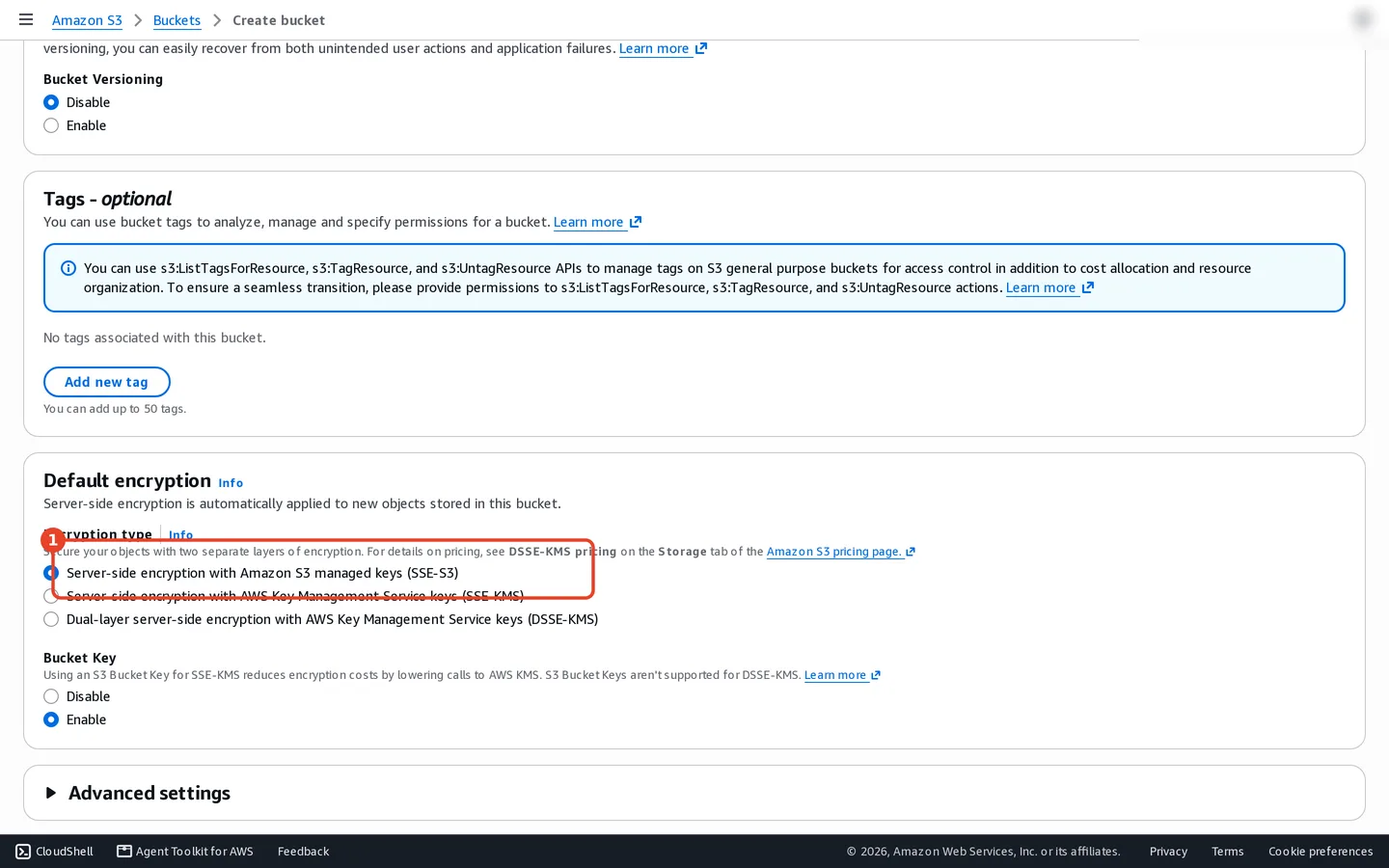
Task: Open the Terms footer link
Action: [1227, 852]
